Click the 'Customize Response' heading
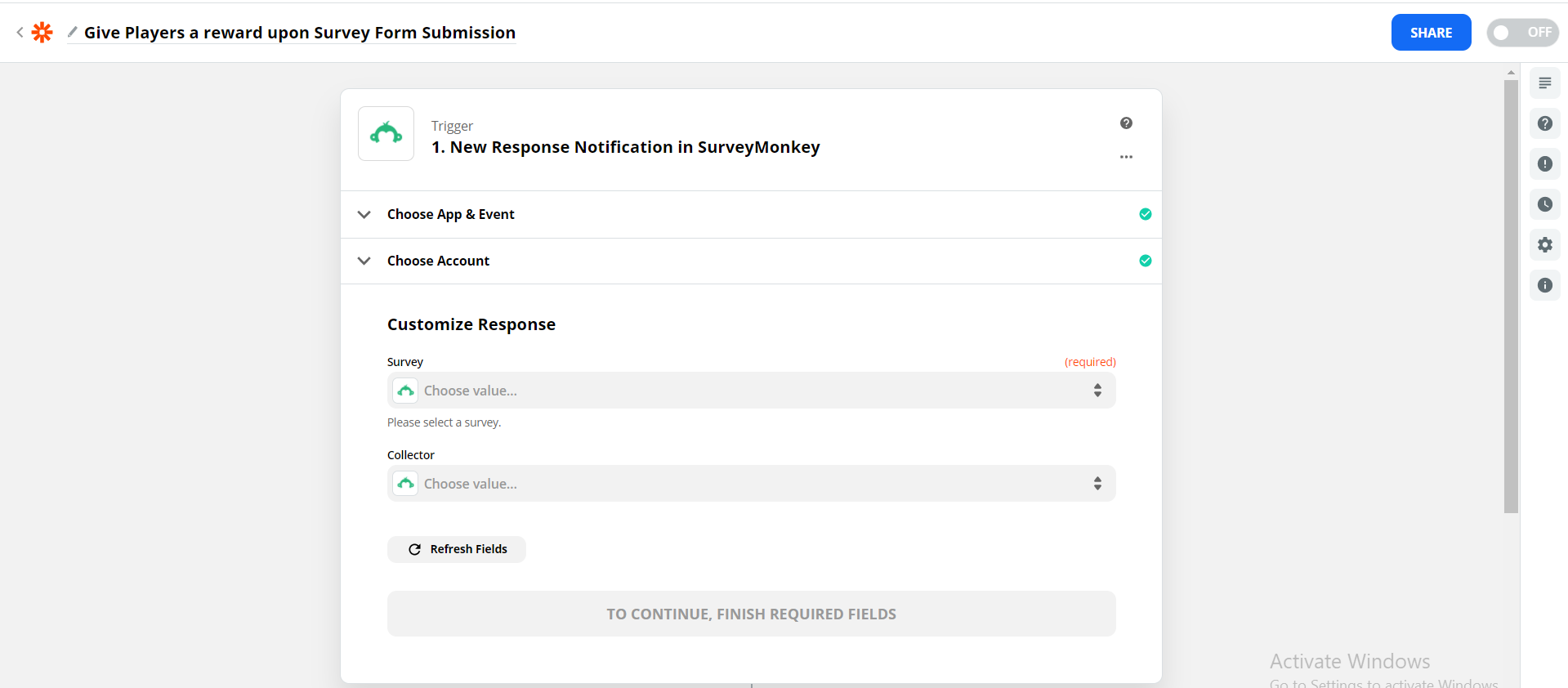 point(471,324)
